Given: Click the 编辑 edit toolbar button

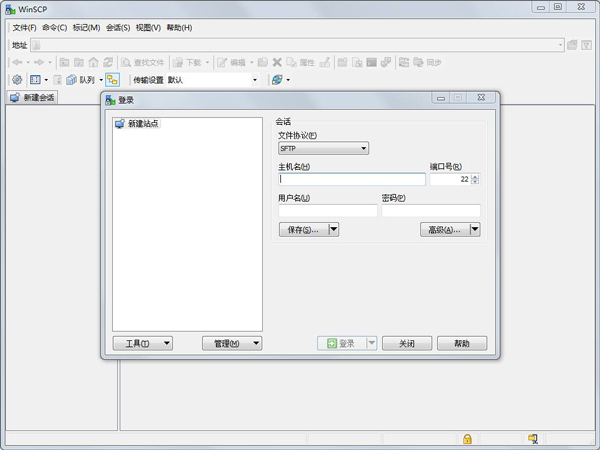Looking at the screenshot, I should pos(231,62).
